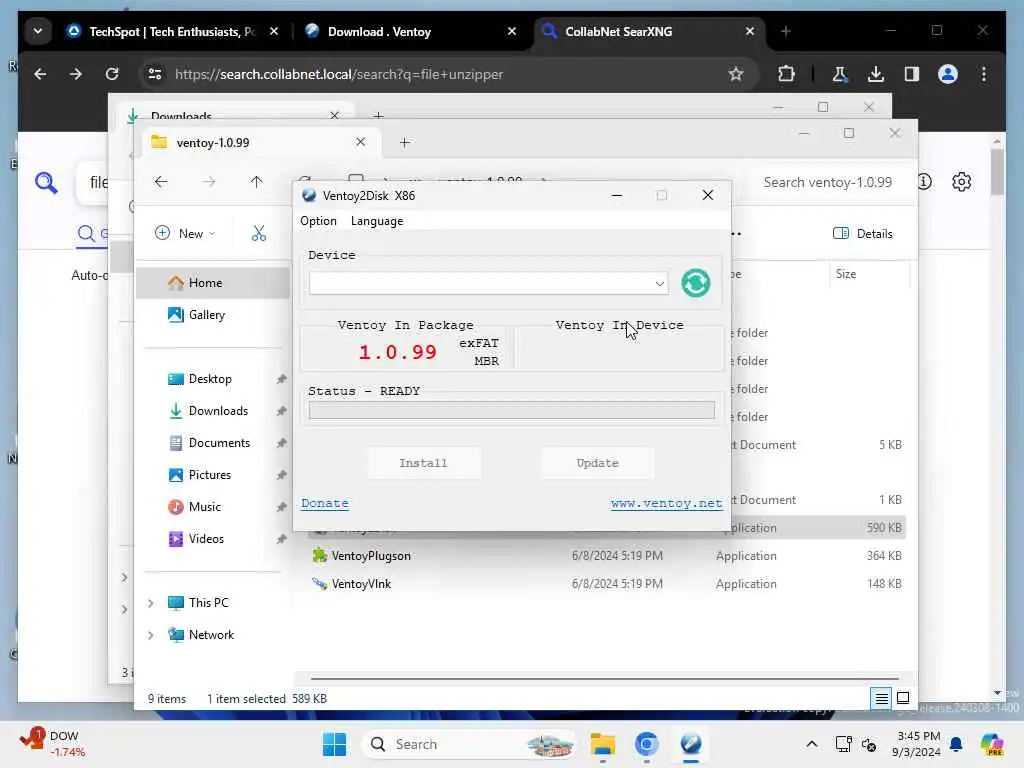
Task: Open Chrome extensions puzzle icon
Action: 786,74
